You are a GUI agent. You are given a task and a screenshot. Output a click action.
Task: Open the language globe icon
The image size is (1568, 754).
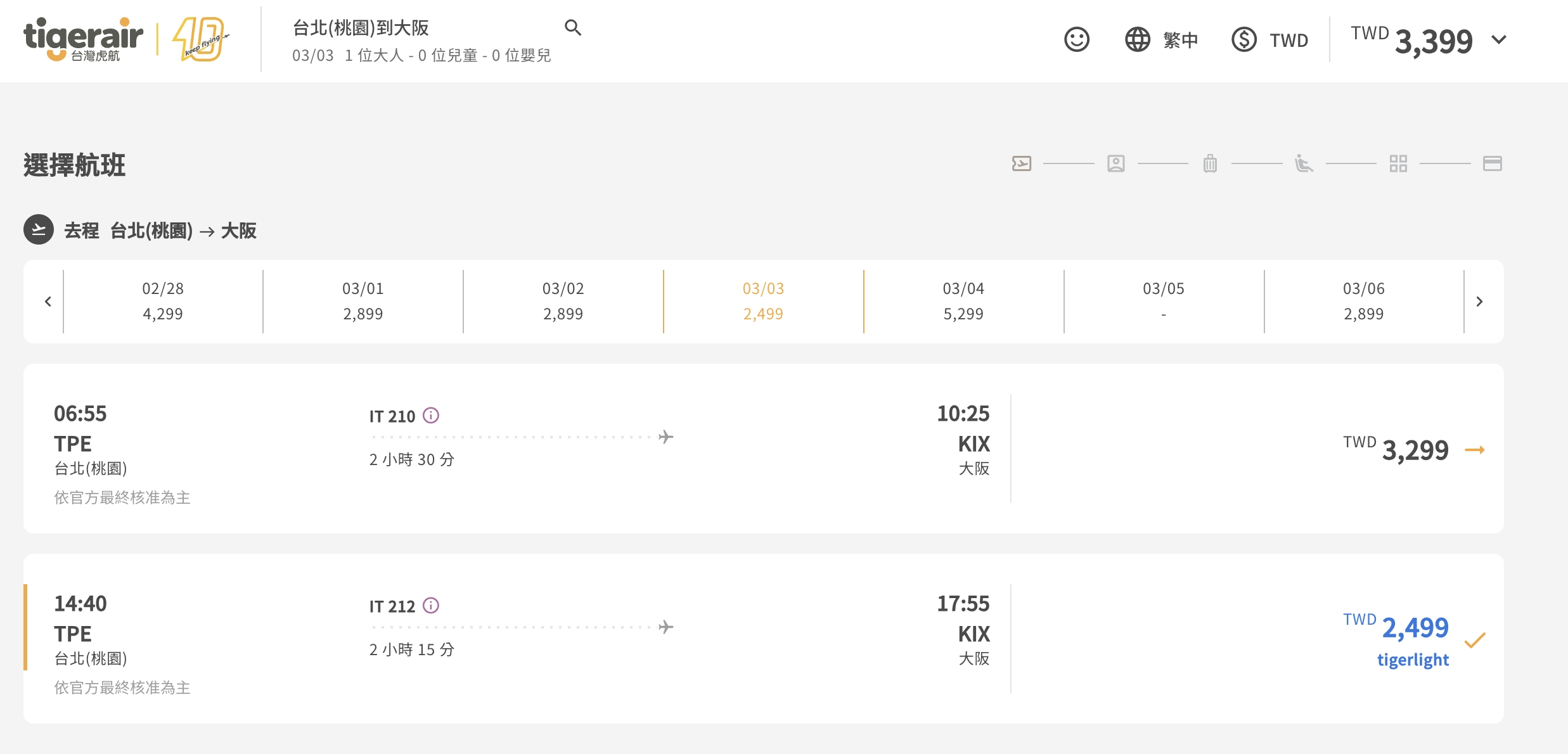coord(1137,40)
